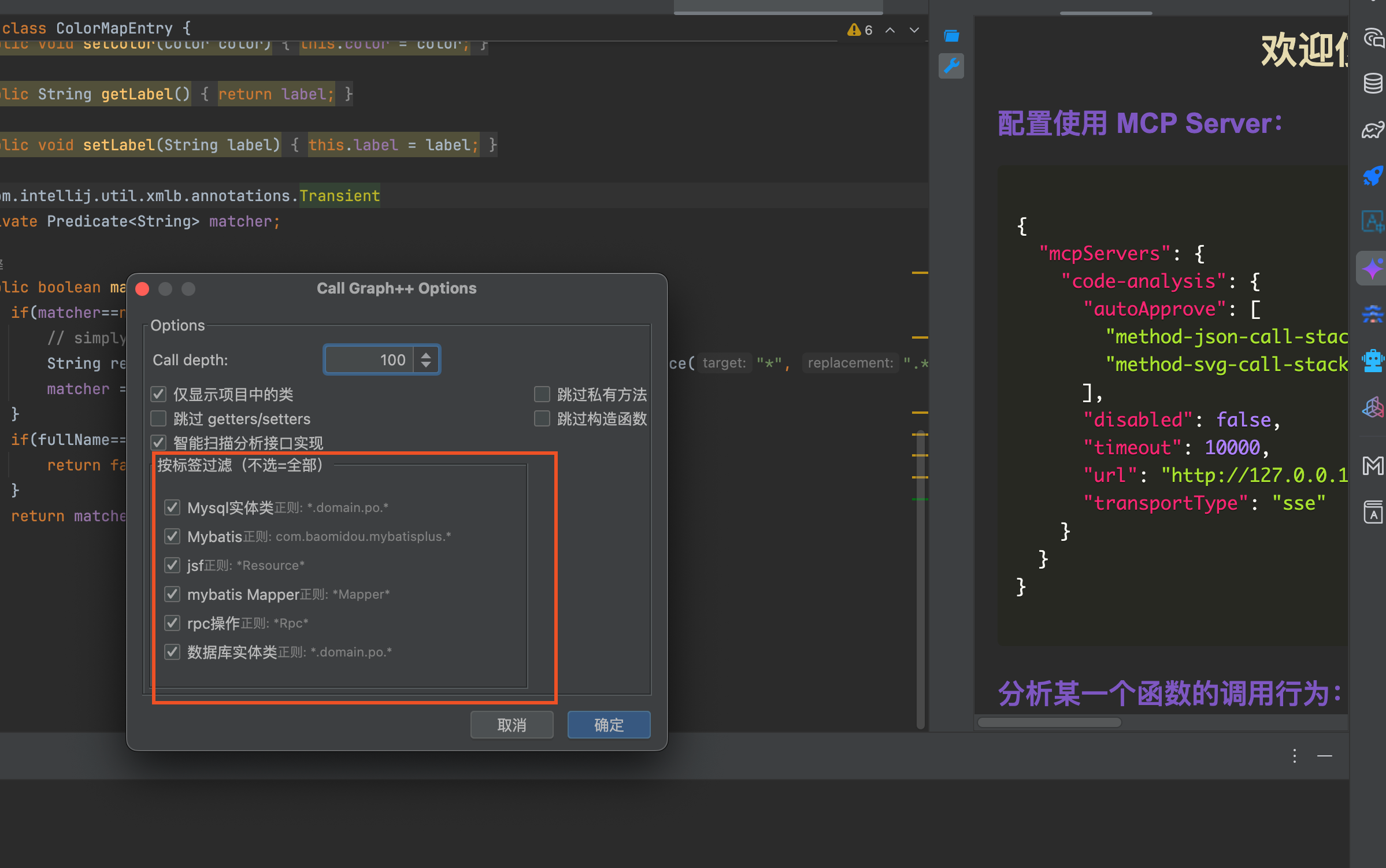Click the blue folder icon above wrench
The image size is (1386, 868).
click(951, 36)
